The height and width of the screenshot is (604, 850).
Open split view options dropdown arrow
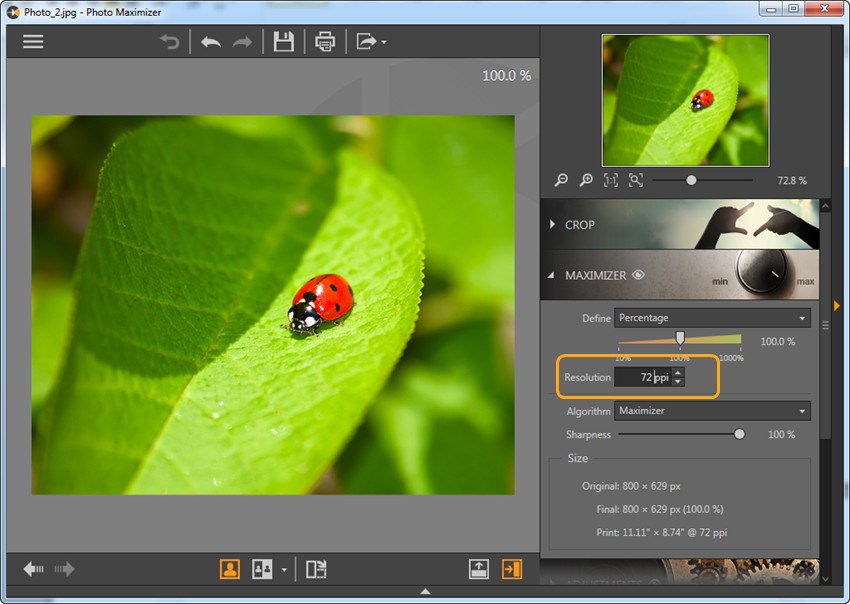pyautogui.click(x=284, y=570)
